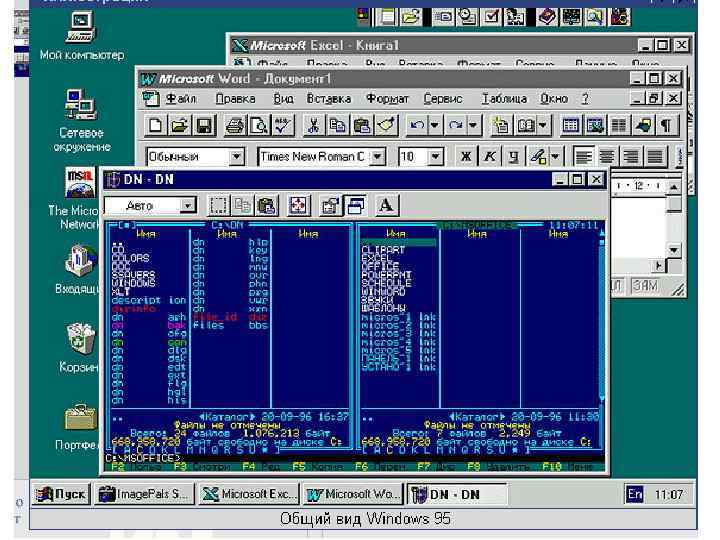Switch to Microsoft Word taskbar button
Viewport: 720px width, 540px height.
pos(353,494)
